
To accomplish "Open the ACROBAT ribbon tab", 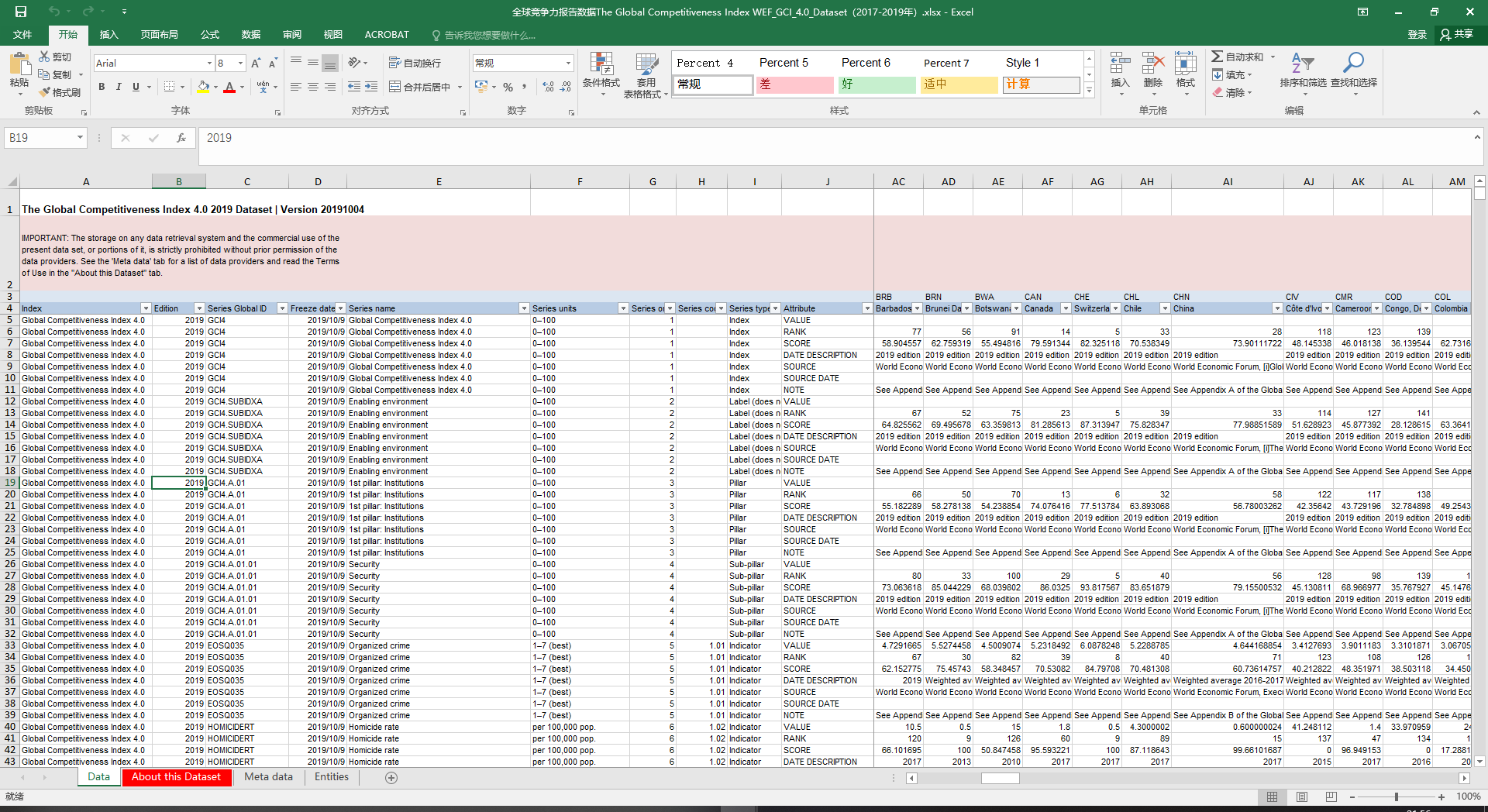I will (x=386, y=35).
